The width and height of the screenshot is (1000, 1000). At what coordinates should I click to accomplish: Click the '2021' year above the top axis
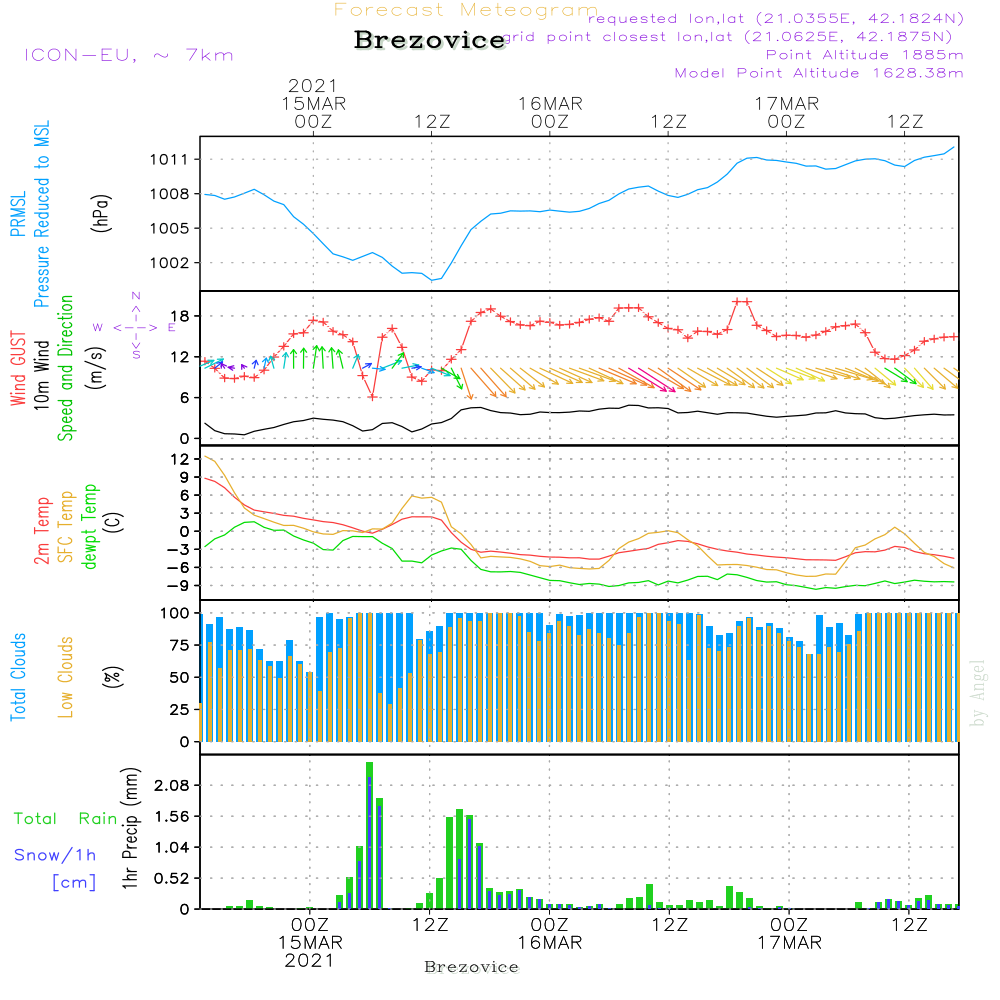click(312, 85)
